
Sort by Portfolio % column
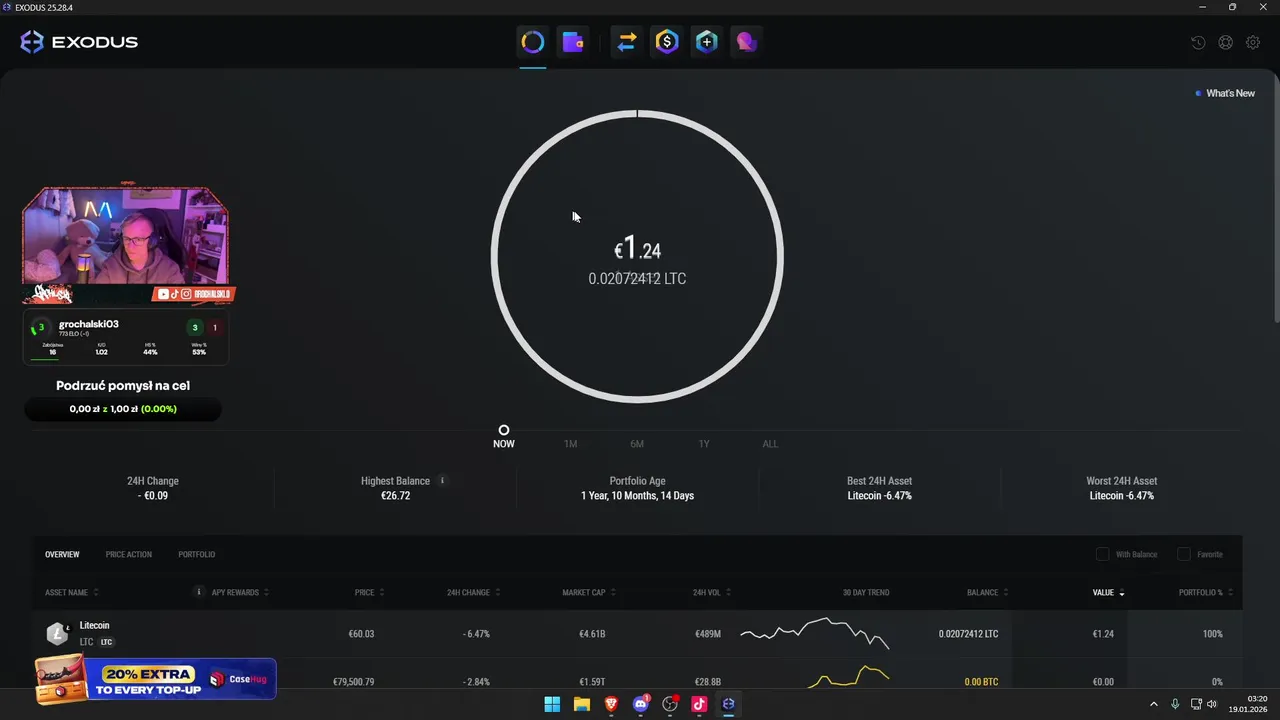[x=1205, y=592]
